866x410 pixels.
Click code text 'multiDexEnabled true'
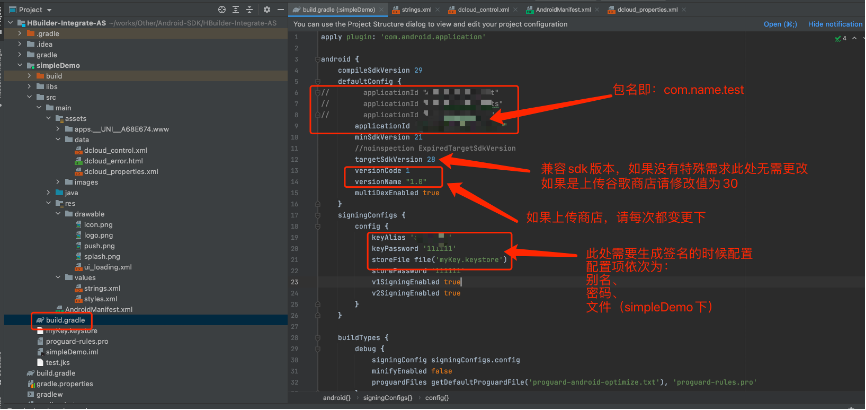pos(397,193)
